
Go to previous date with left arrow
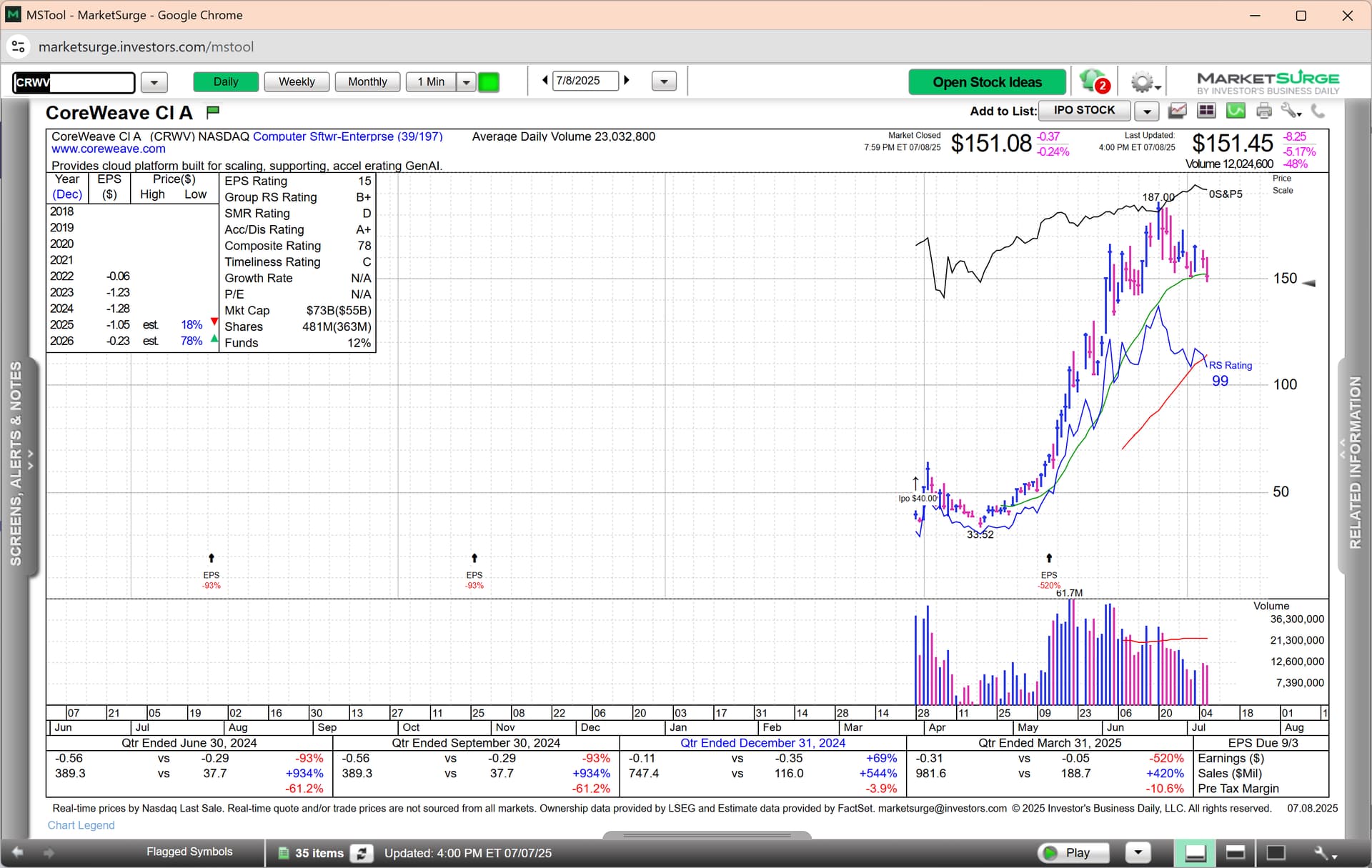(545, 81)
